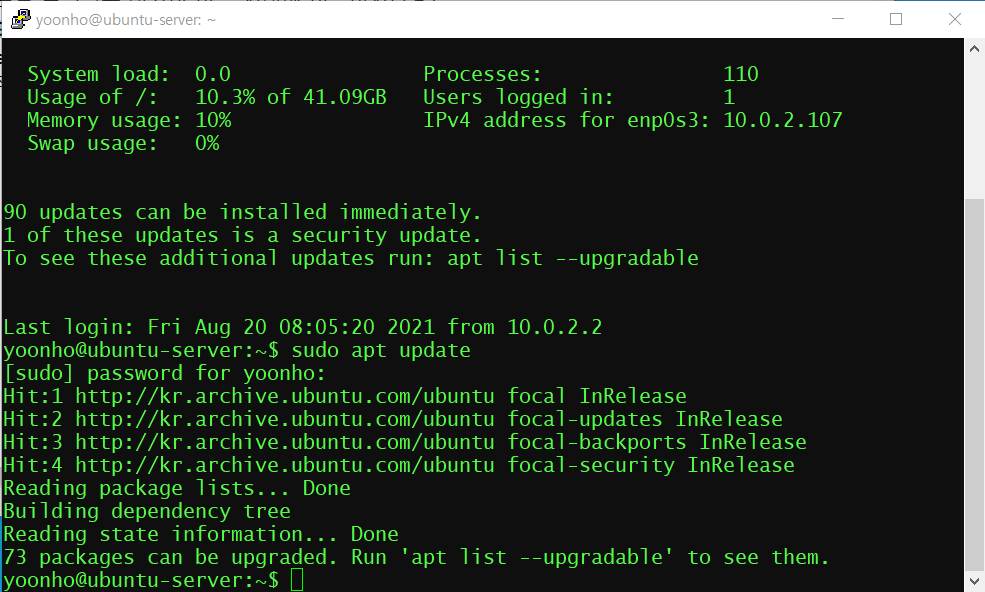Click the 'System load:' label
Screen dimensions: 985x592
coord(98,74)
